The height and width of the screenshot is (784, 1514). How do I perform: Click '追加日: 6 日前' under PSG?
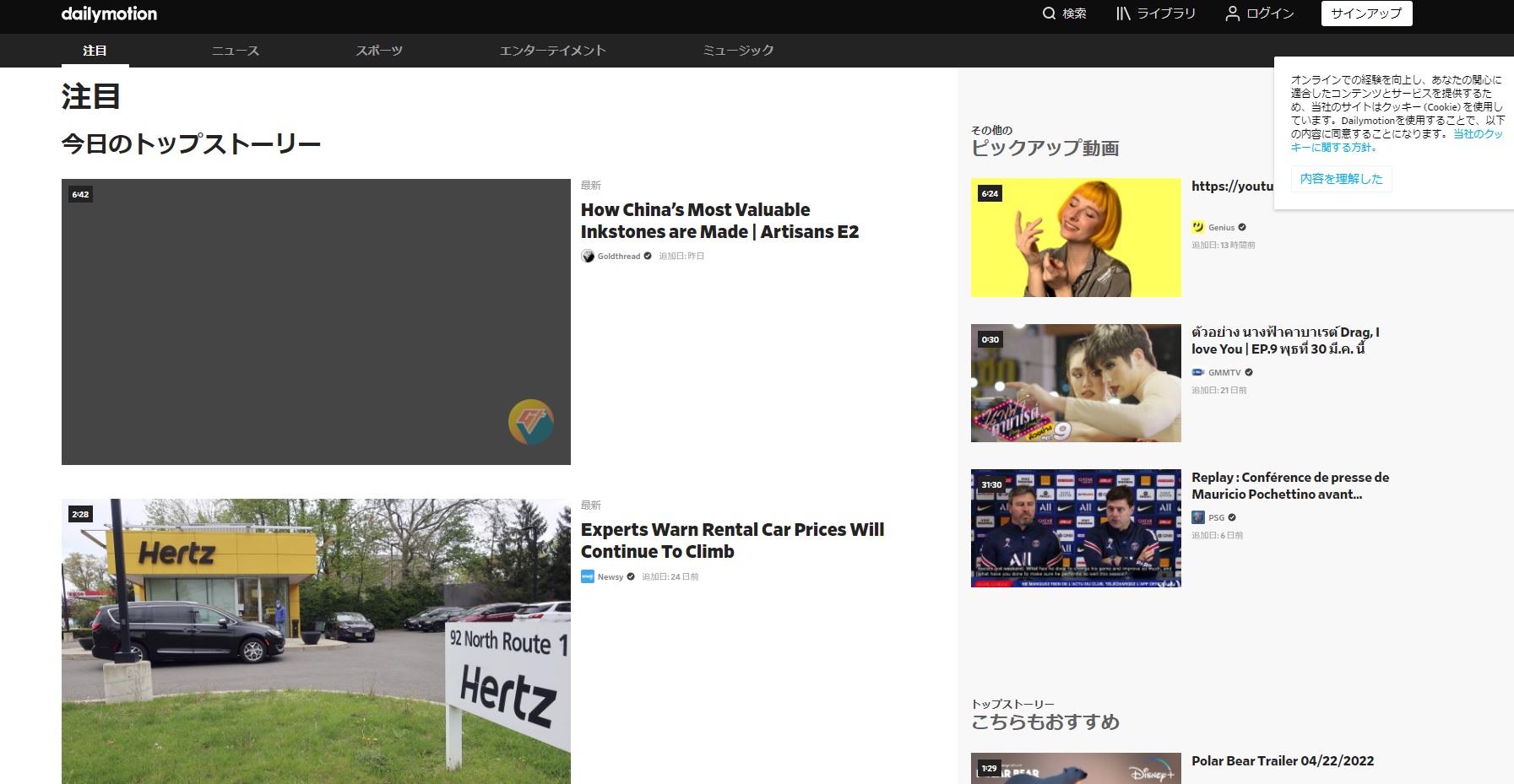(x=1217, y=536)
